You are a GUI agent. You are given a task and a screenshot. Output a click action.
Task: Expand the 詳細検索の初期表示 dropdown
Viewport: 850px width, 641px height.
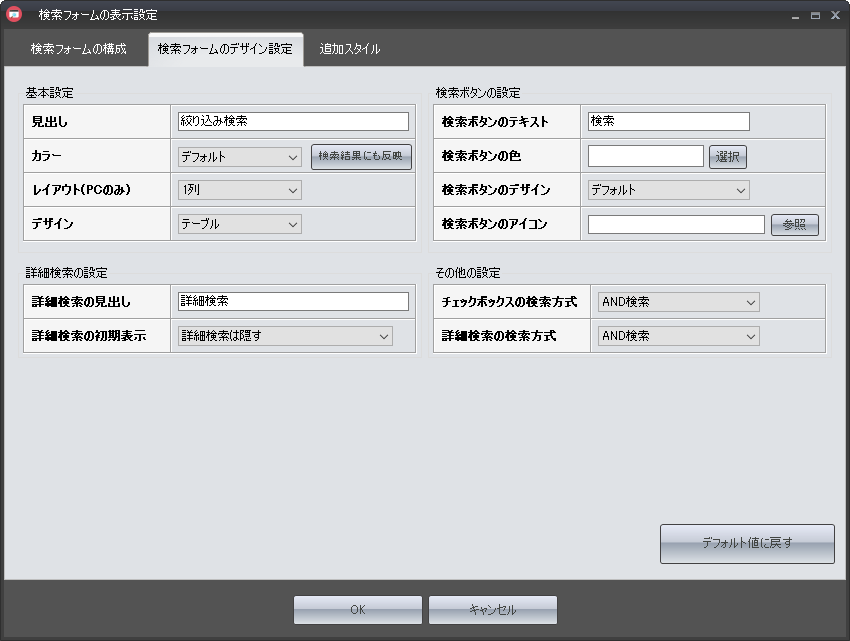(x=285, y=336)
